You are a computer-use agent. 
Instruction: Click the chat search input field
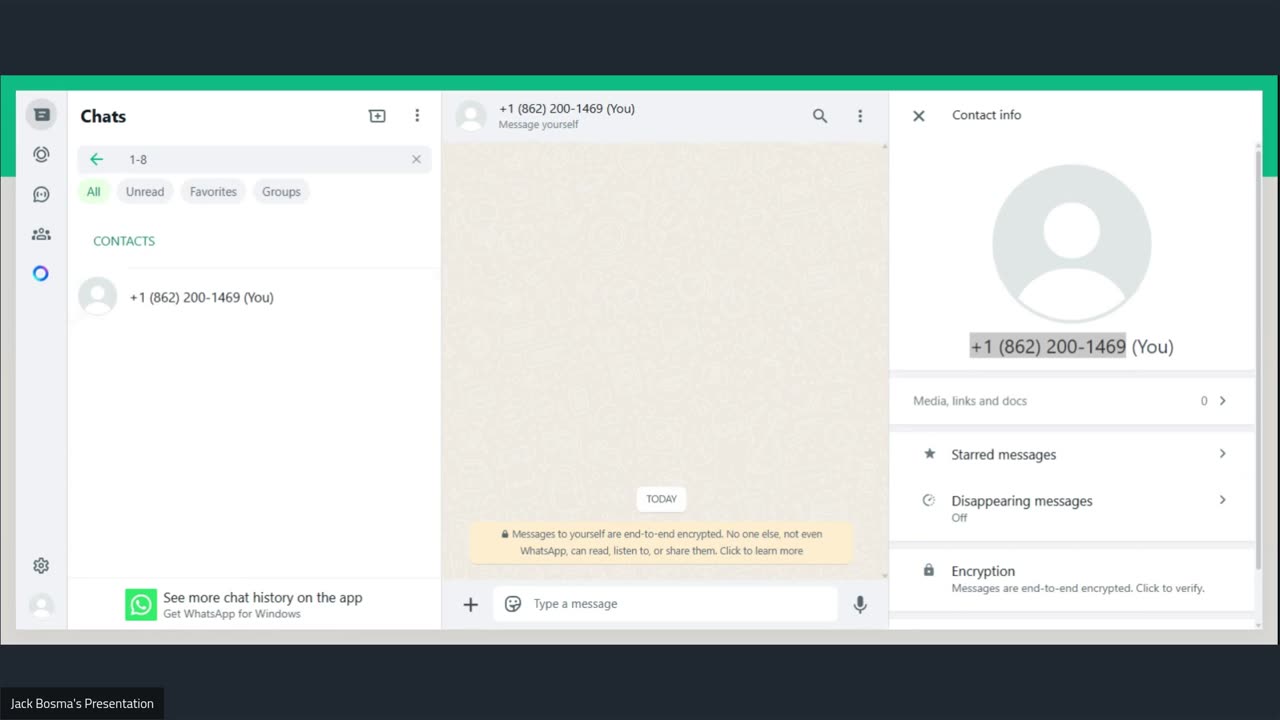coord(255,159)
